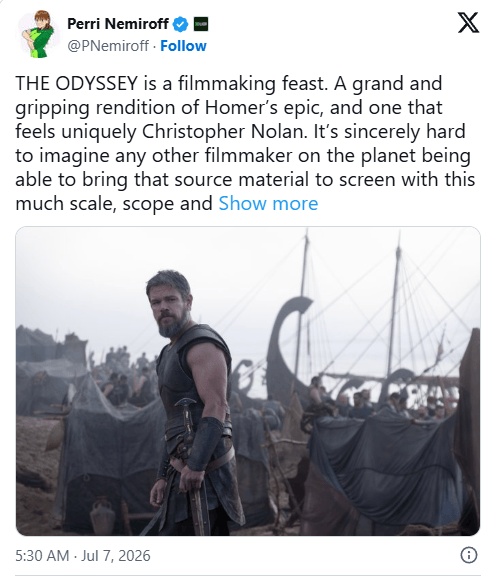Open Perri Nemiroff's cartoon avatar
Image resolution: width=489 pixels, height=581 pixels.
coord(39,34)
